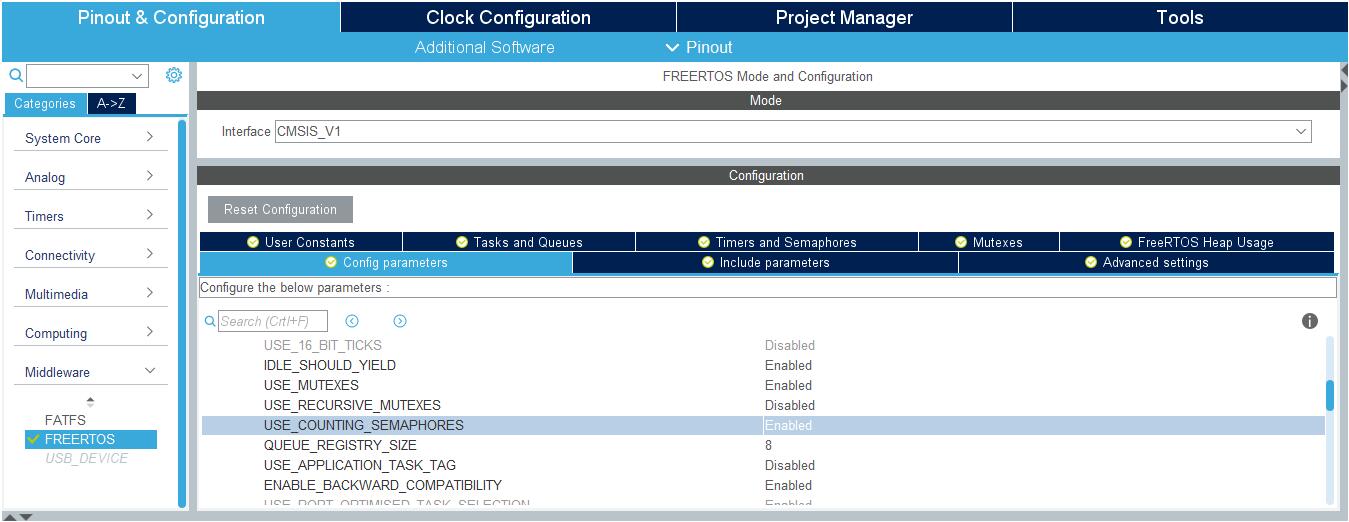Viewport: 1349px width, 522px height.
Task: Select the USB_DEVICE middleware item
Action: (86, 458)
